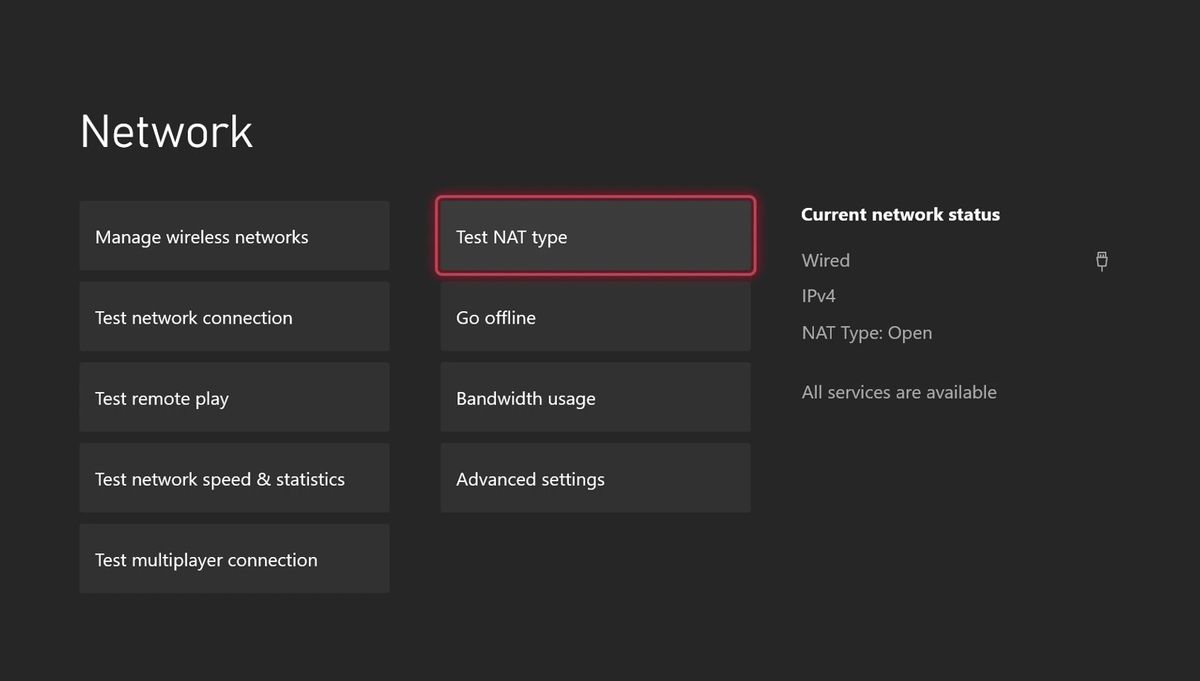1200x681 pixels.
Task: Select the Current network status header
Action: coord(900,214)
